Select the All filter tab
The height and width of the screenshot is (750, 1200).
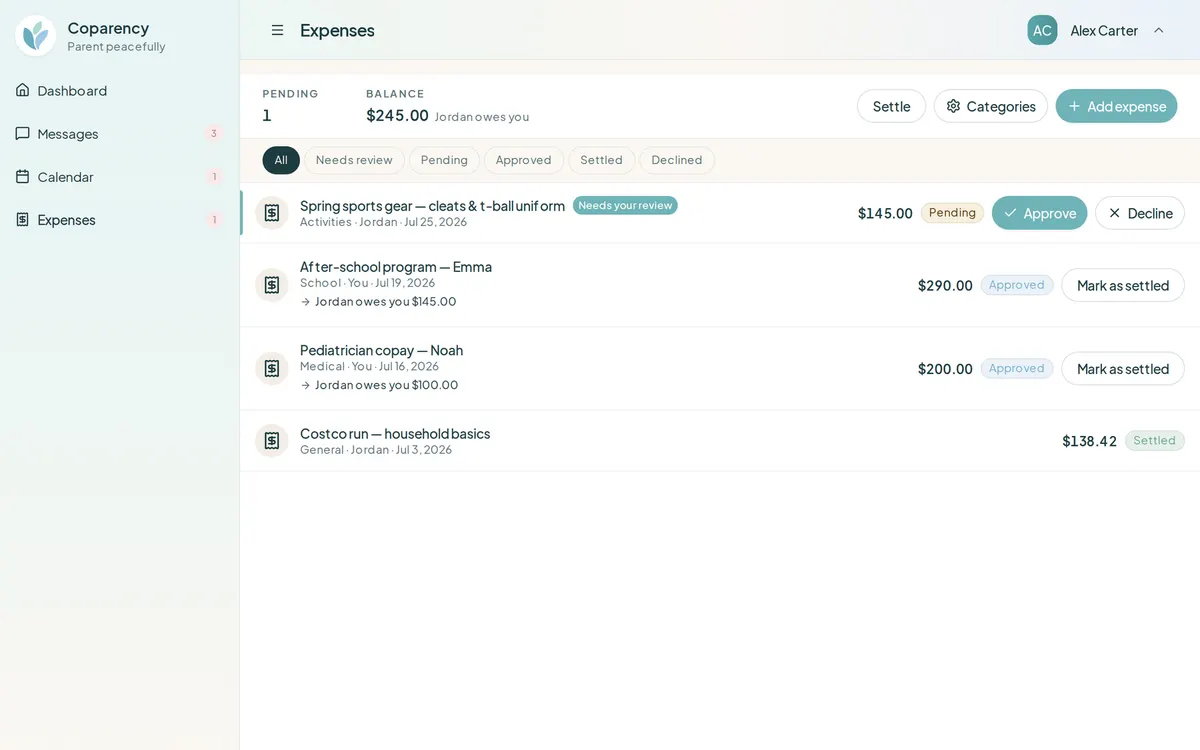(x=281, y=160)
